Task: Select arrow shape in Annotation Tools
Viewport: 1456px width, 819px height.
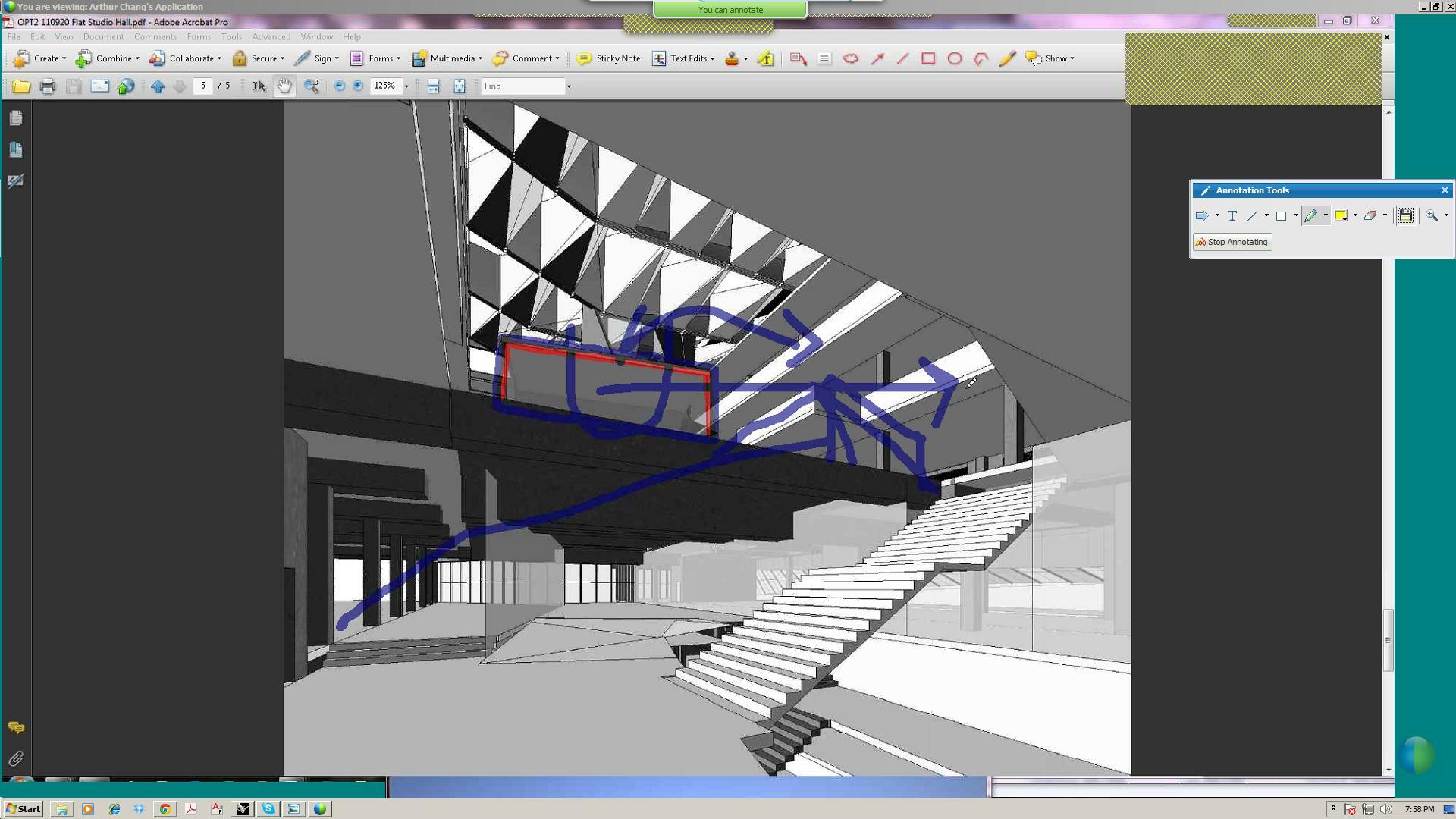Action: tap(1202, 216)
